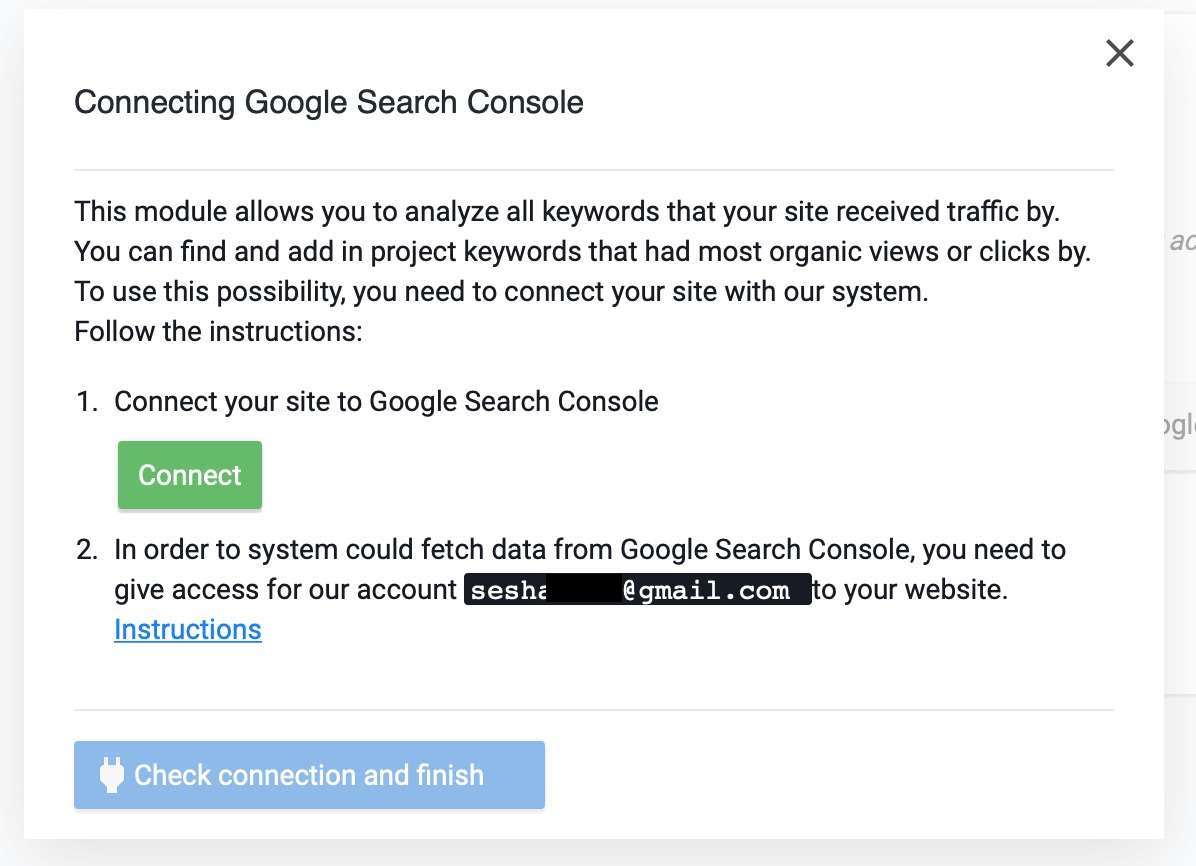Click the italic background text beside dialog

(1182, 241)
